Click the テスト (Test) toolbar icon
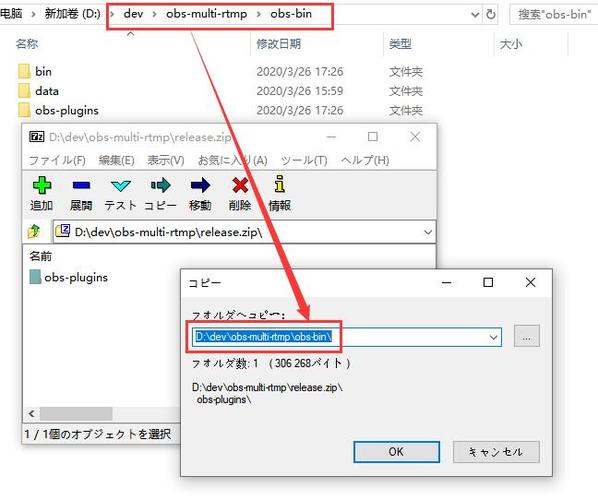 pos(121,186)
